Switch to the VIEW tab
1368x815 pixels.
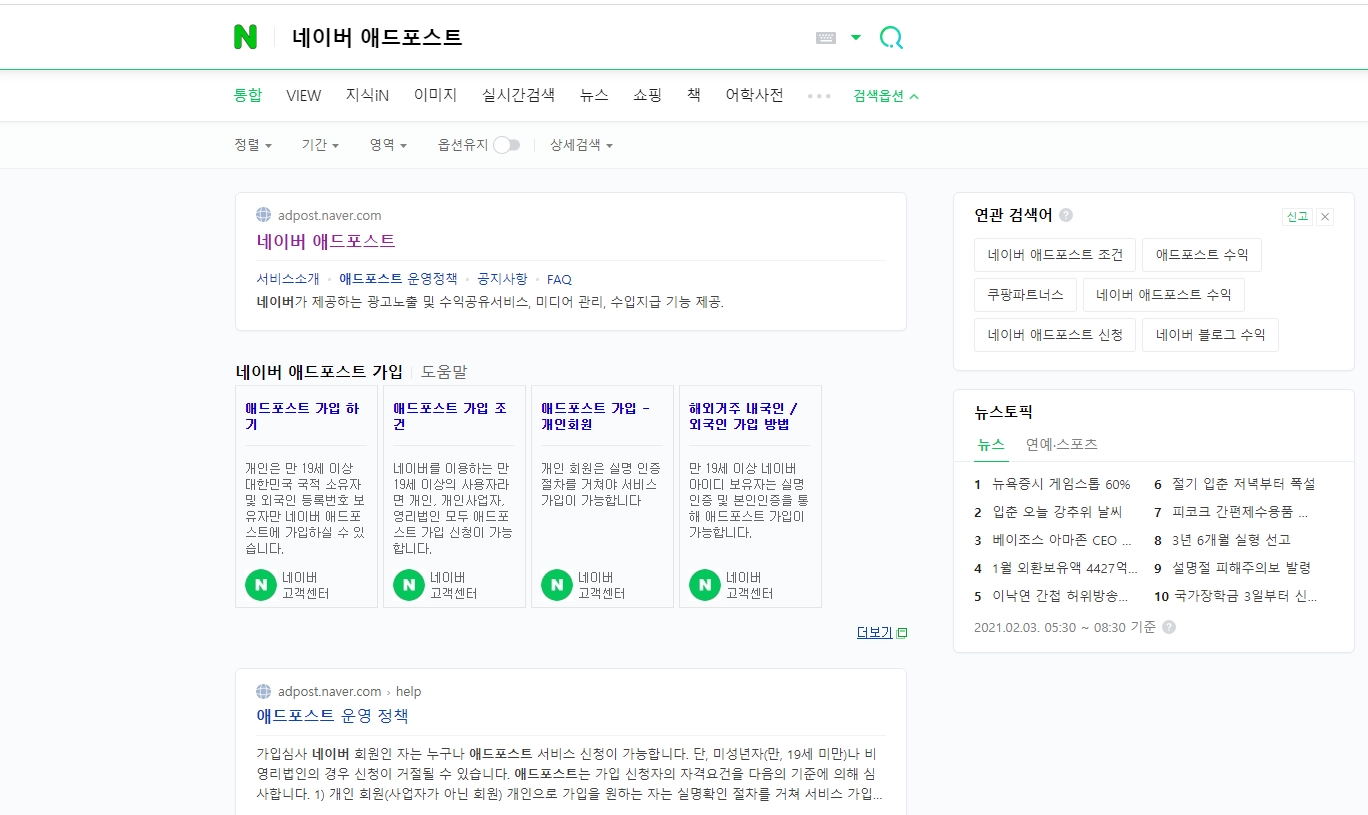pyautogui.click(x=304, y=95)
